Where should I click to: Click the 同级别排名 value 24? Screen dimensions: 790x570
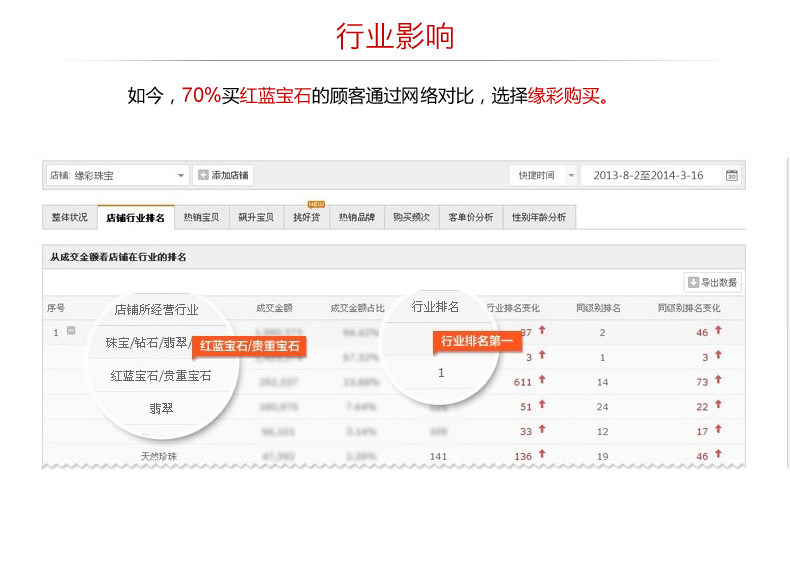[603, 407]
